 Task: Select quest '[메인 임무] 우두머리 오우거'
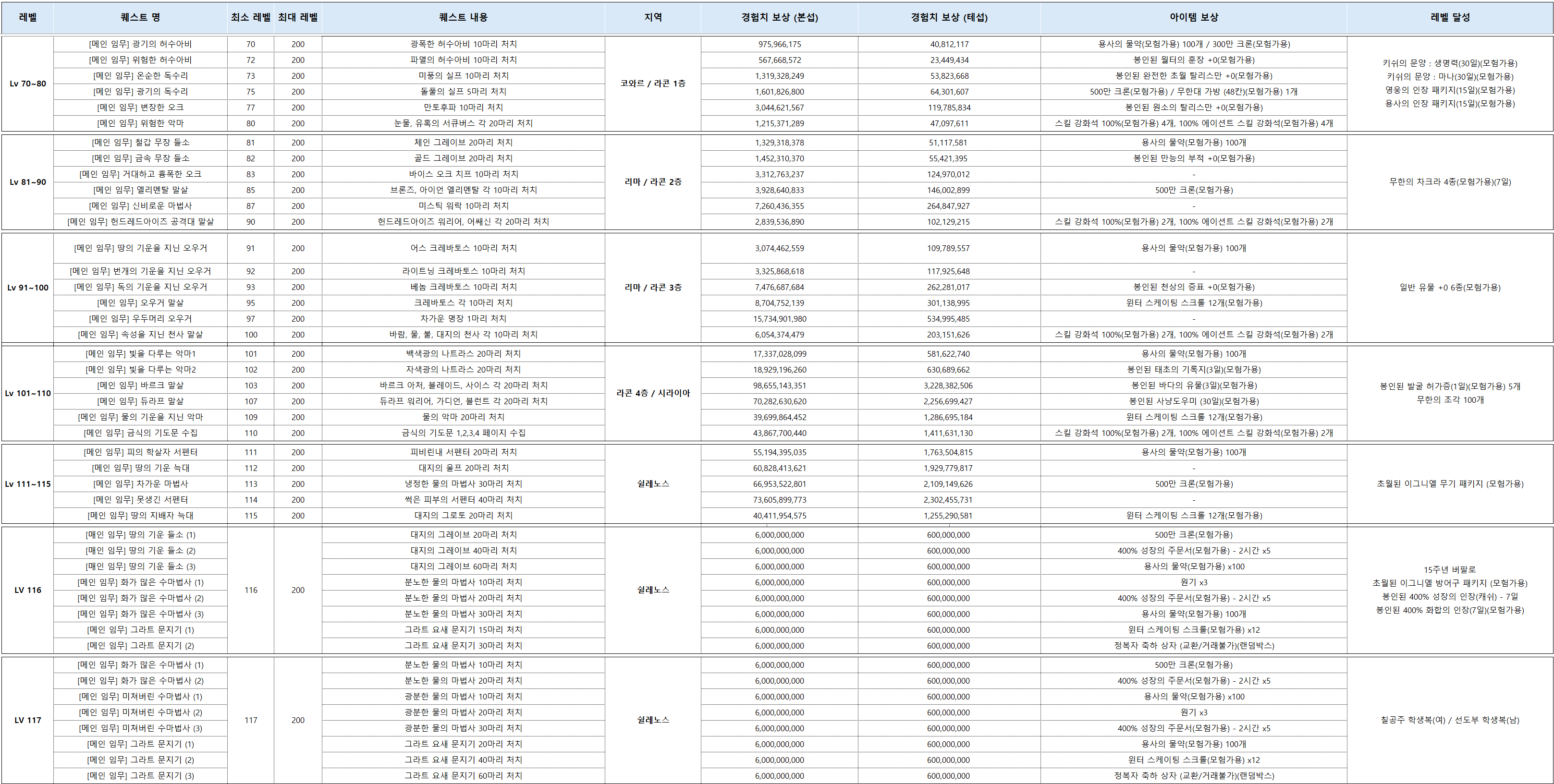click(x=140, y=318)
